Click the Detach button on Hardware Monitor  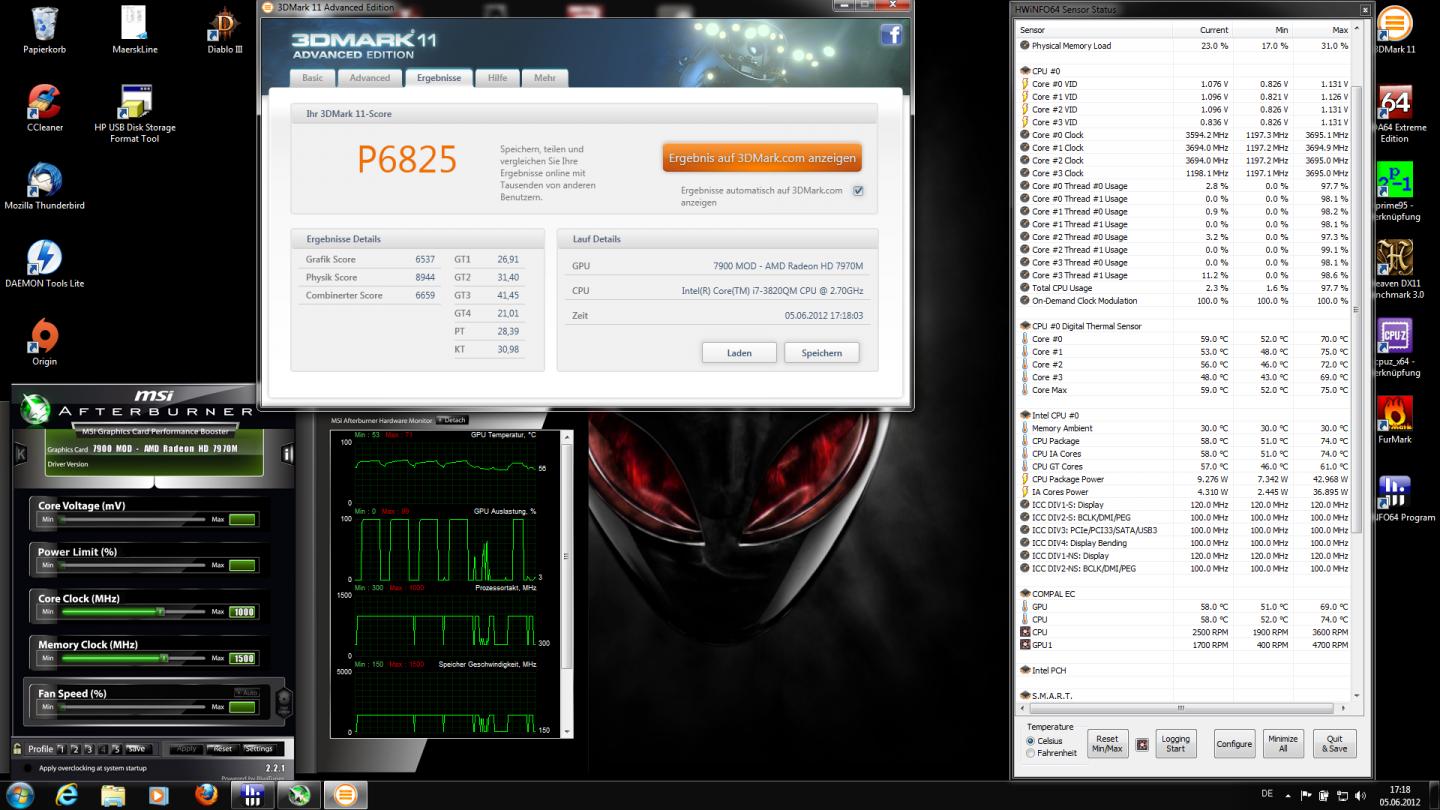pos(453,420)
